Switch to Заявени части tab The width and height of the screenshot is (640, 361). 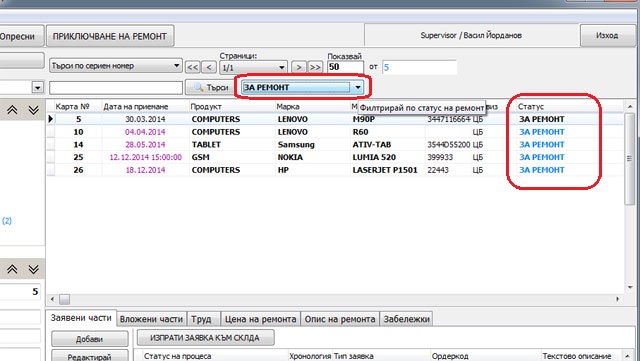tap(81, 318)
